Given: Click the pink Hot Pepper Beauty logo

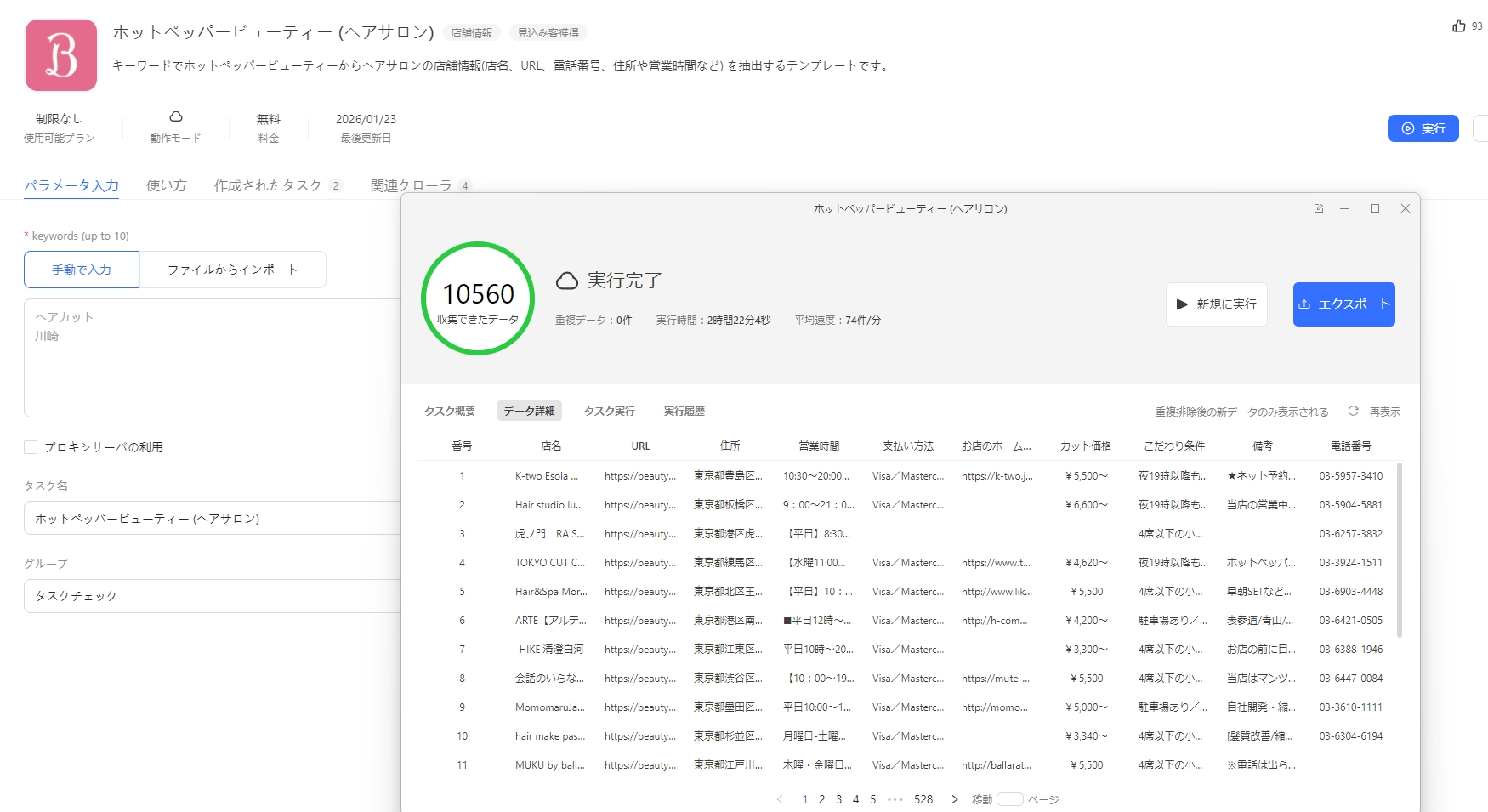Looking at the screenshot, I should click(x=61, y=55).
